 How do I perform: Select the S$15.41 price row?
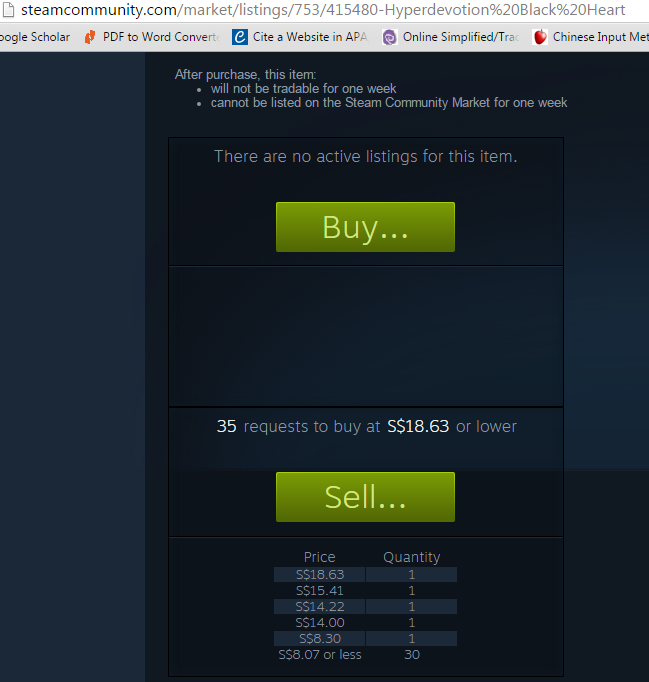[365, 591]
